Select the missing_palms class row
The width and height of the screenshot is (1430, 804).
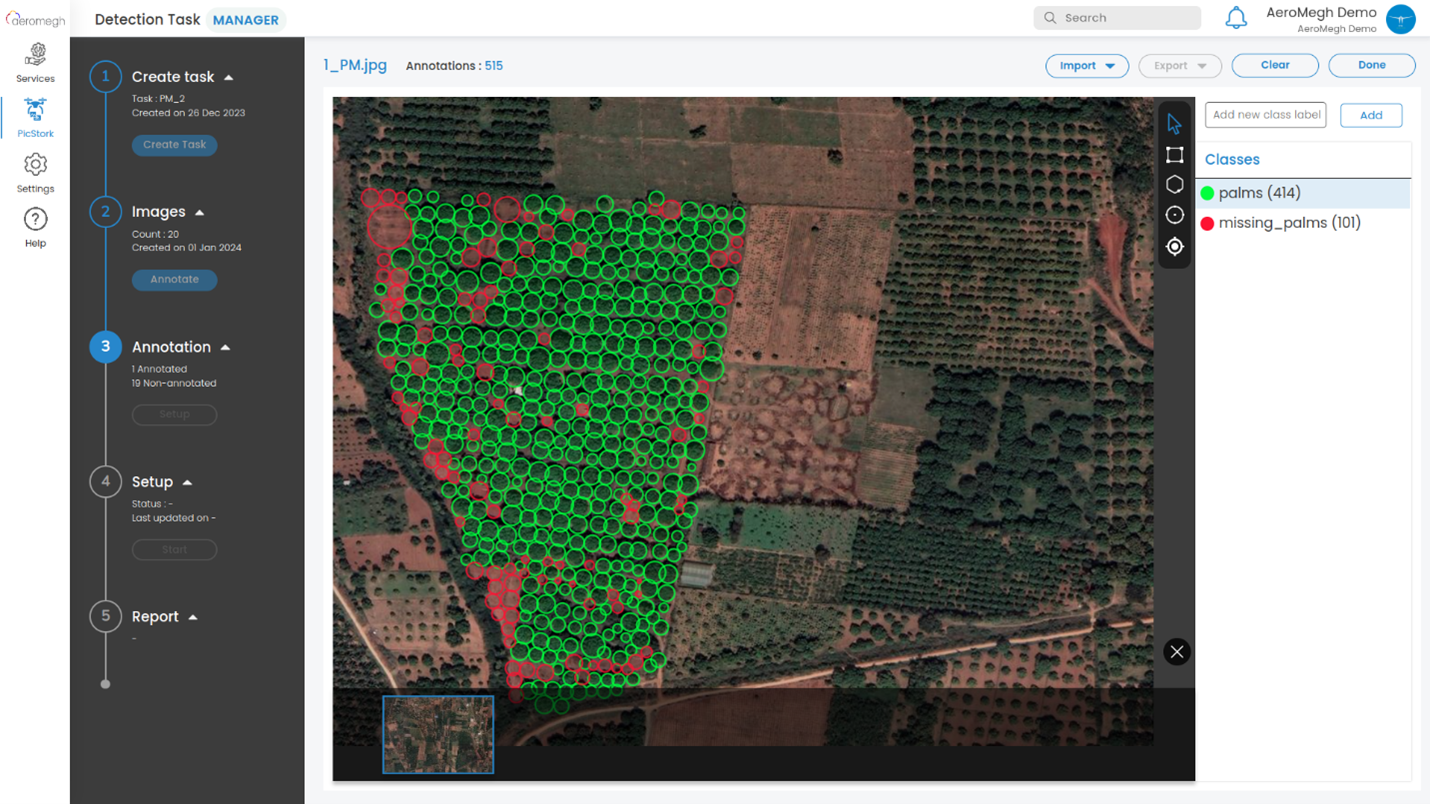(x=1302, y=223)
